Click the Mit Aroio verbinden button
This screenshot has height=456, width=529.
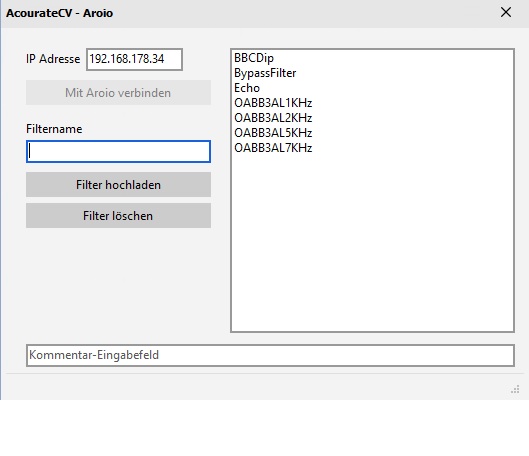(118, 92)
